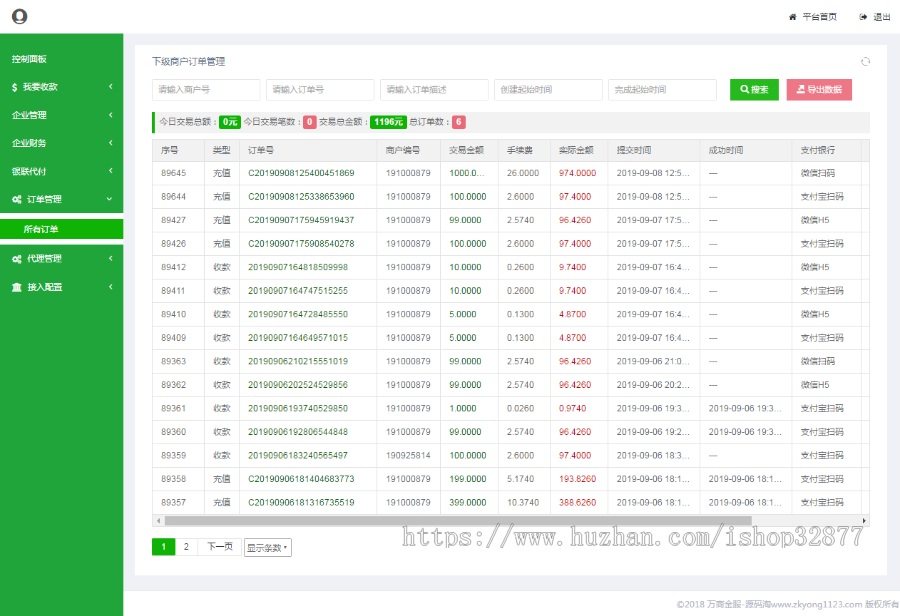Viewport: 900px width, 616px height.
Task: Click the dollar icon beside 我要收款
Action: coord(15,87)
